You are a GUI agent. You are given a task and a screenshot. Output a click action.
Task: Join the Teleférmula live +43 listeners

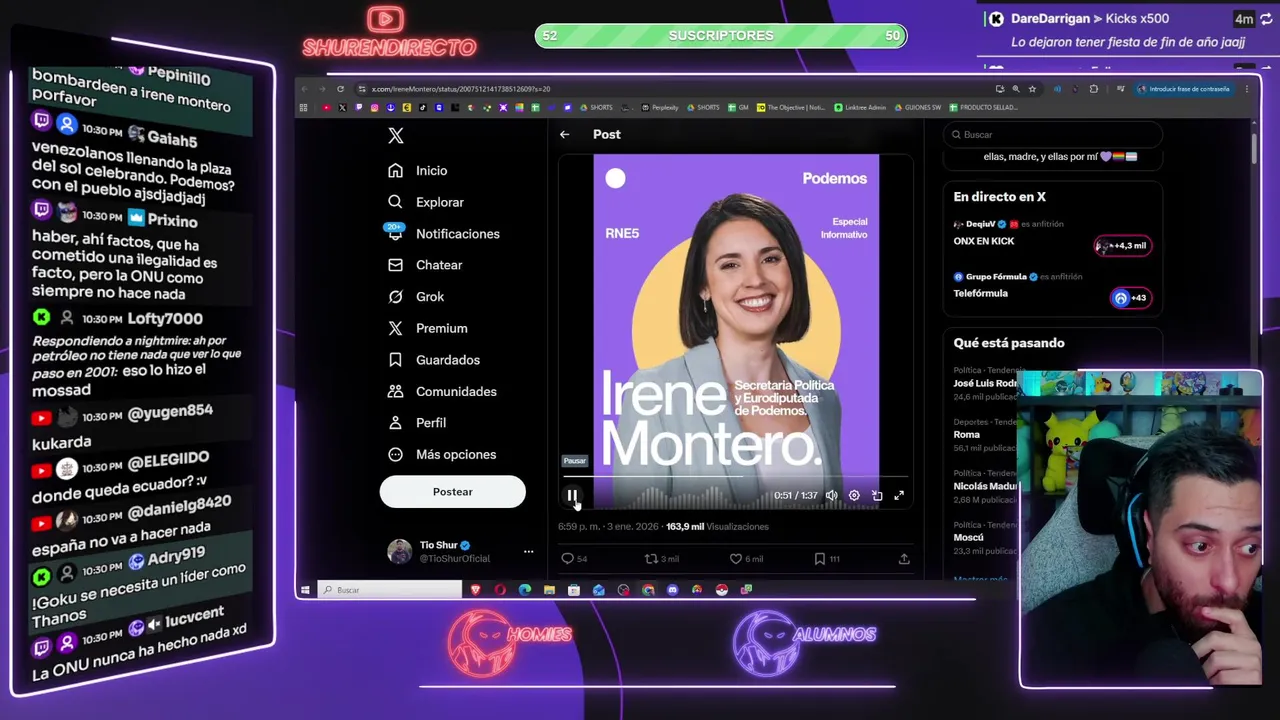point(1130,298)
